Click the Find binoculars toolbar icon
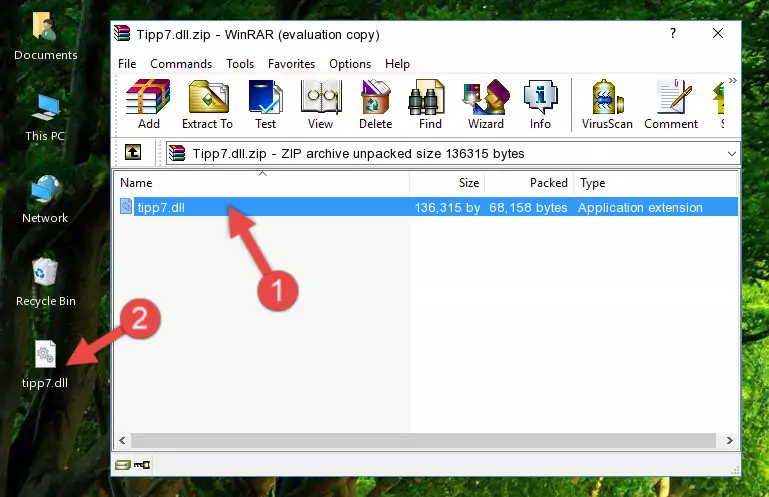769x497 pixels. point(430,104)
